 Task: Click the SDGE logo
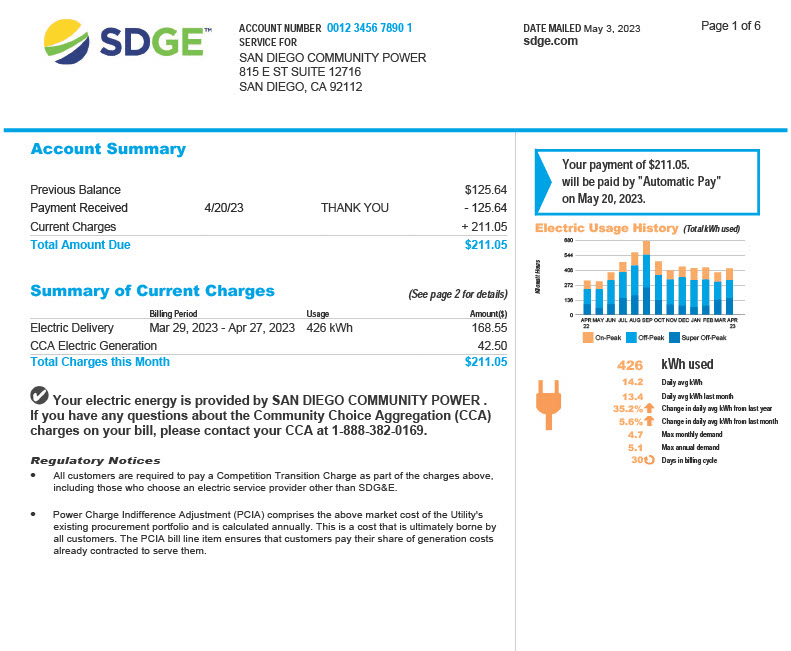coord(128,42)
